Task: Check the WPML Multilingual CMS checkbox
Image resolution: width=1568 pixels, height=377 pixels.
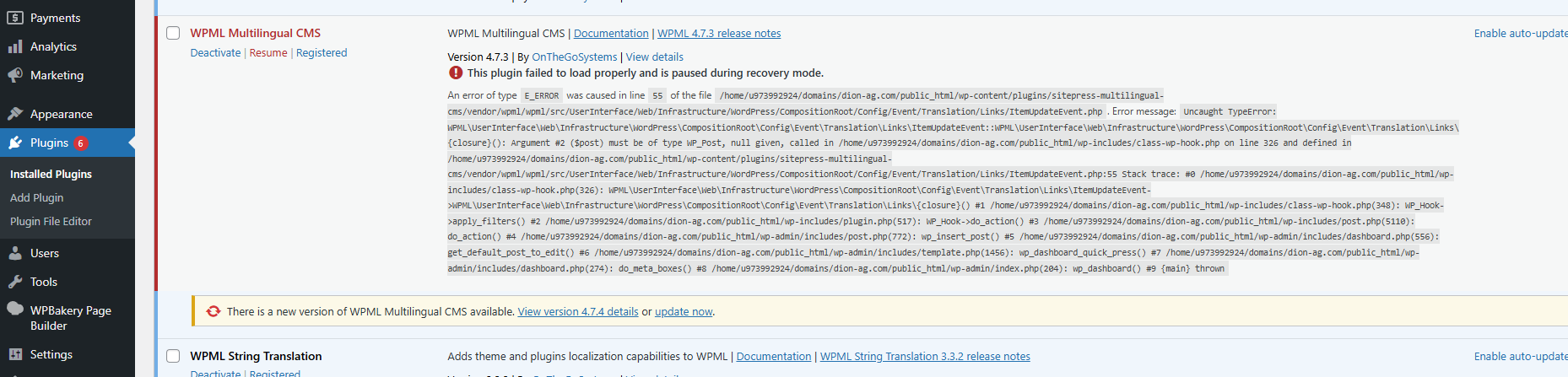Action: pos(173,33)
